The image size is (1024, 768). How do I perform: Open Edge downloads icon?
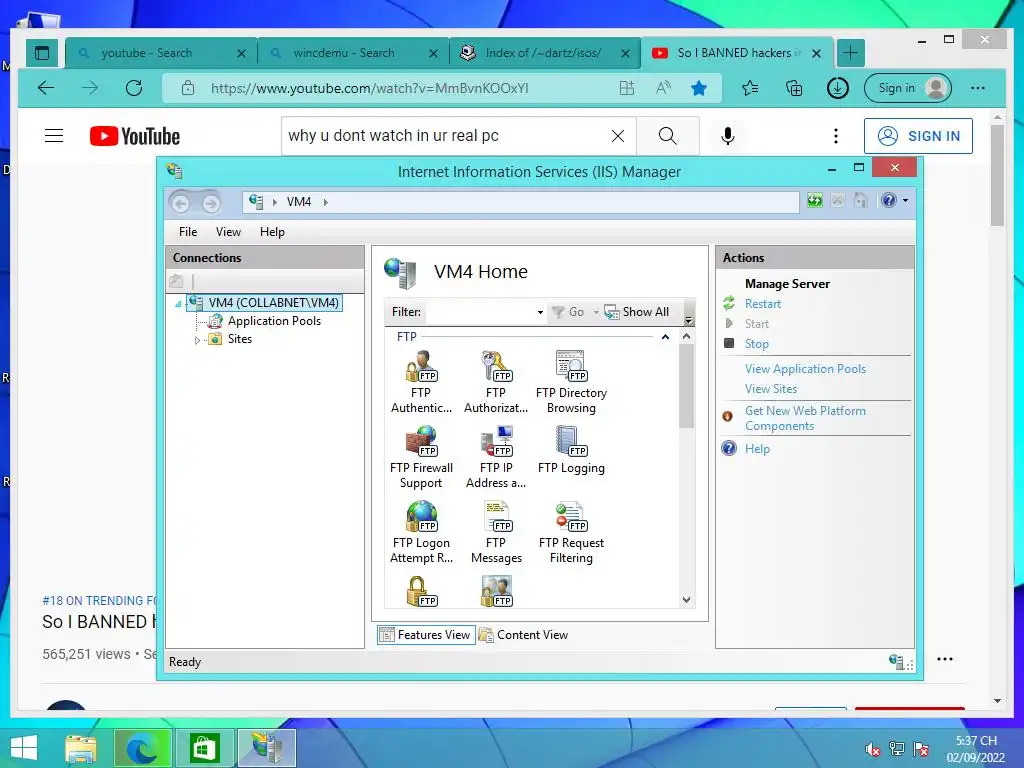click(837, 88)
